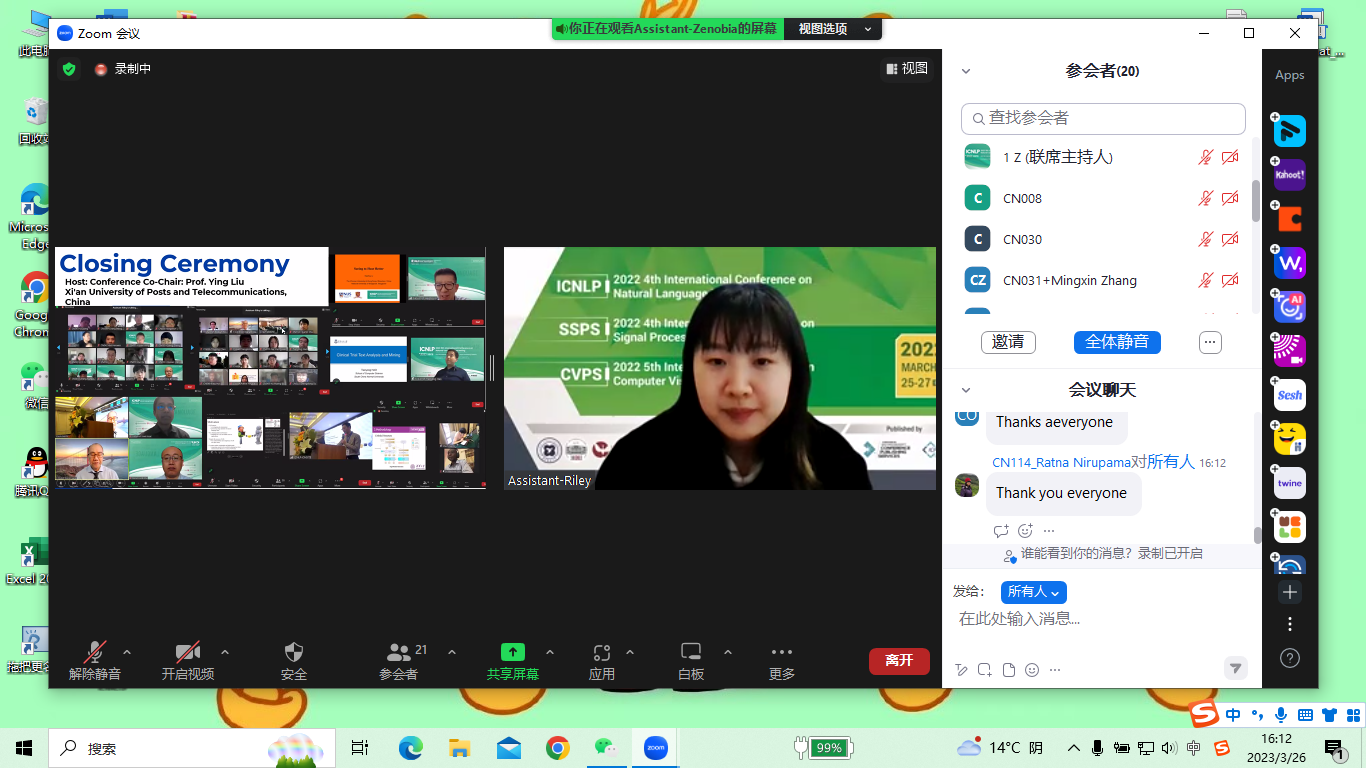Select participant CN030 in list
1366x768 pixels.
tap(1102, 239)
